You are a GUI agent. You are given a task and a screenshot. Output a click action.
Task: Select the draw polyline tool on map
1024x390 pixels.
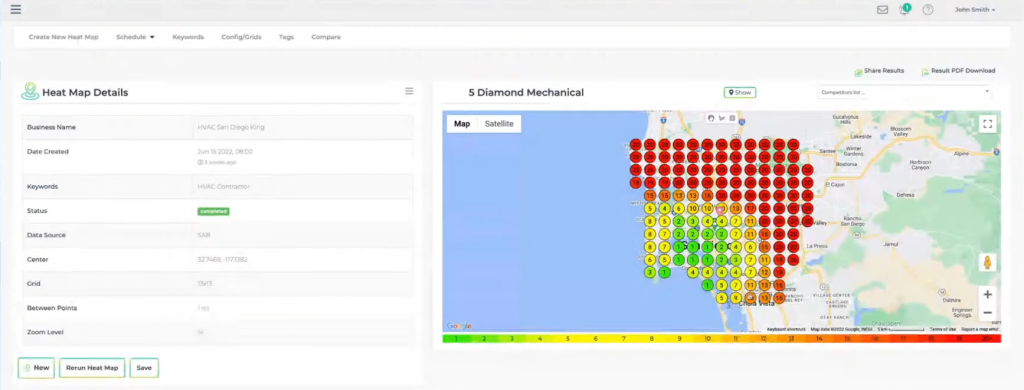[722, 118]
